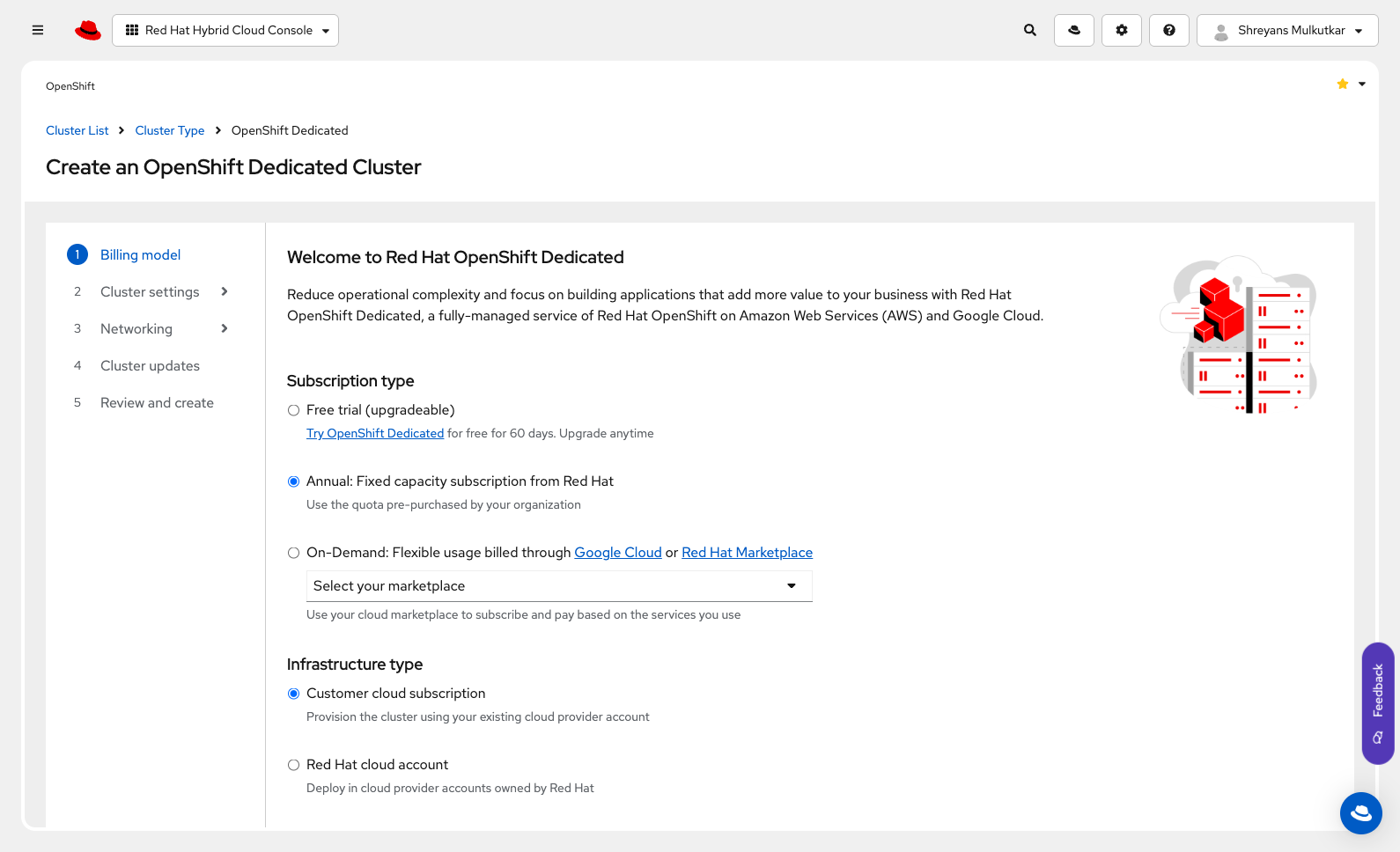The width and height of the screenshot is (1400, 852).
Task: Expand Networking step chevron
Action: [x=225, y=328]
